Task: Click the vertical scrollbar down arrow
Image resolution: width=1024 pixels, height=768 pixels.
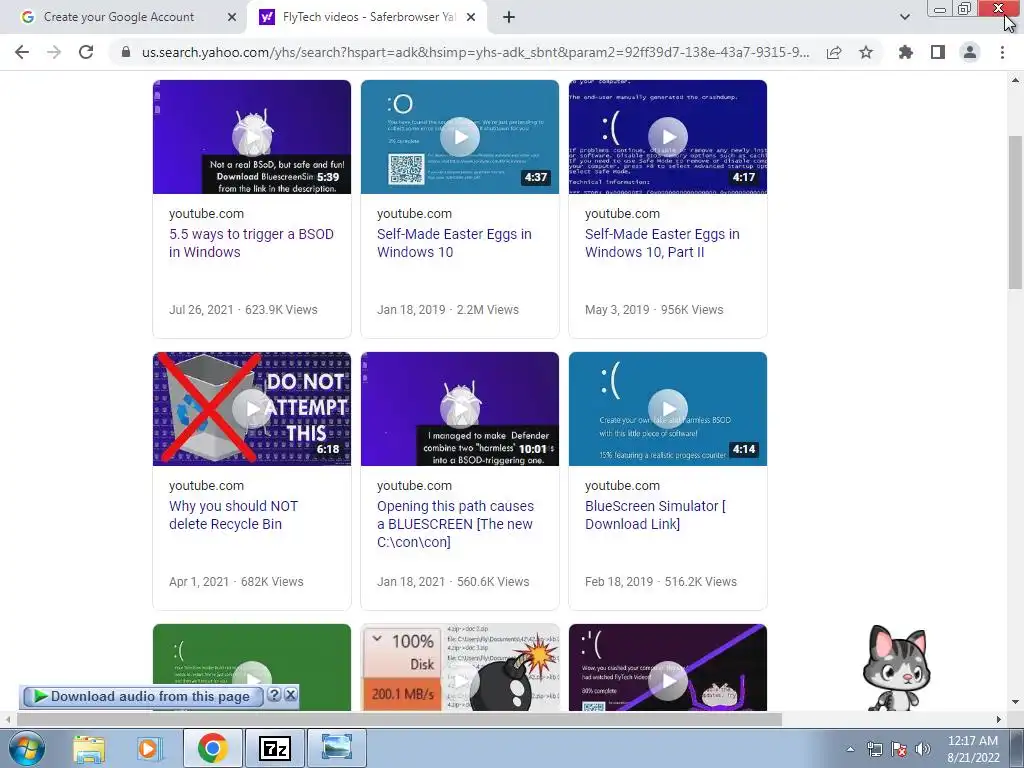Action: tap(1016, 703)
